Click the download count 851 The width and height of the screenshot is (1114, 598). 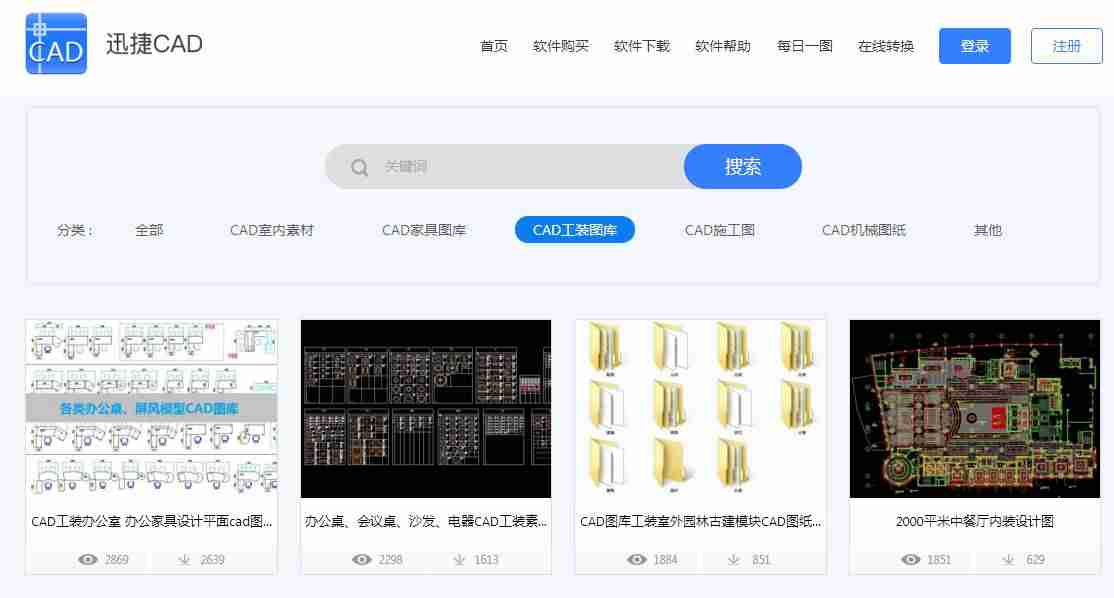pos(761,560)
